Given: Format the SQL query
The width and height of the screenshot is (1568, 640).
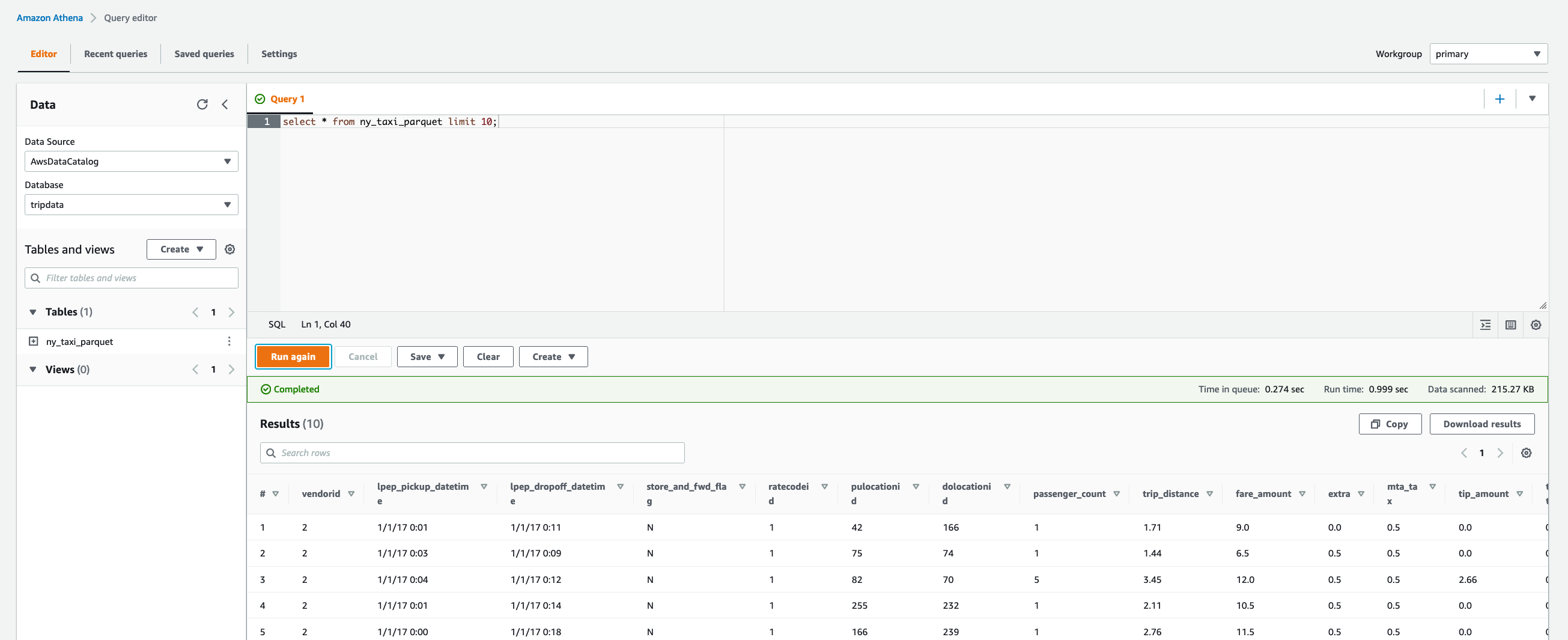Looking at the screenshot, I should [x=1485, y=325].
